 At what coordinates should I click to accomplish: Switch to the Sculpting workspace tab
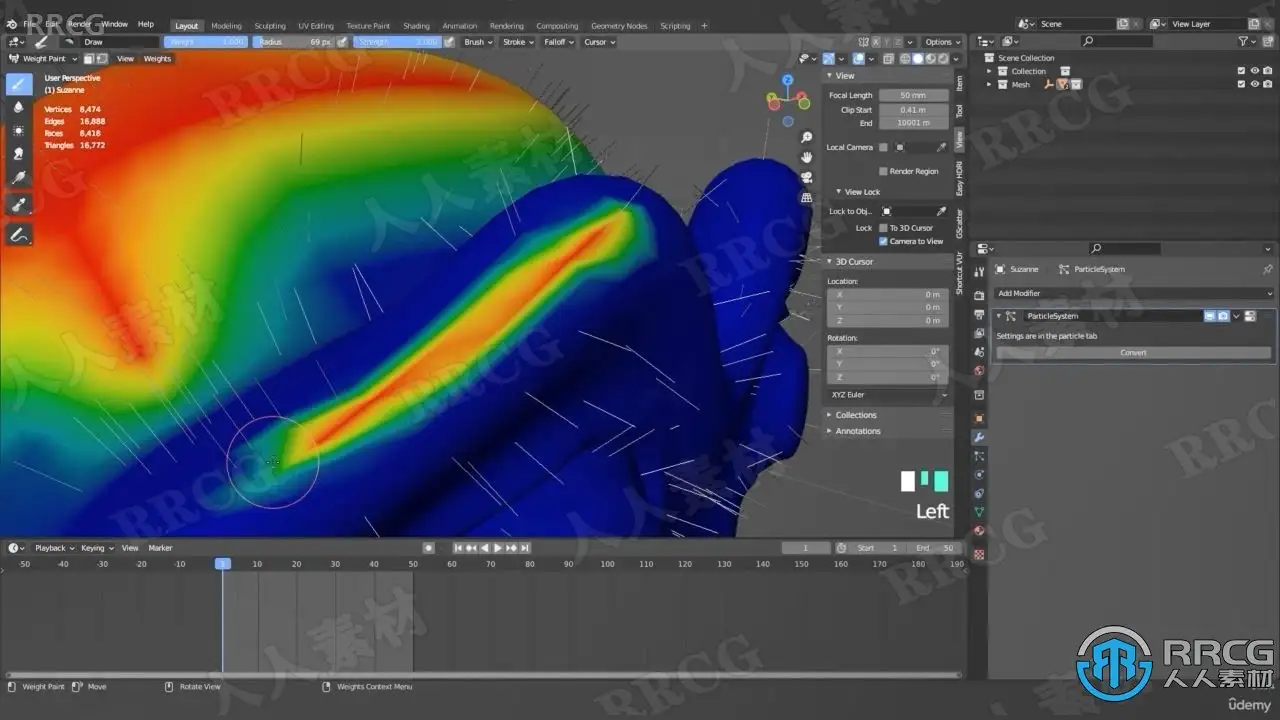[x=270, y=26]
